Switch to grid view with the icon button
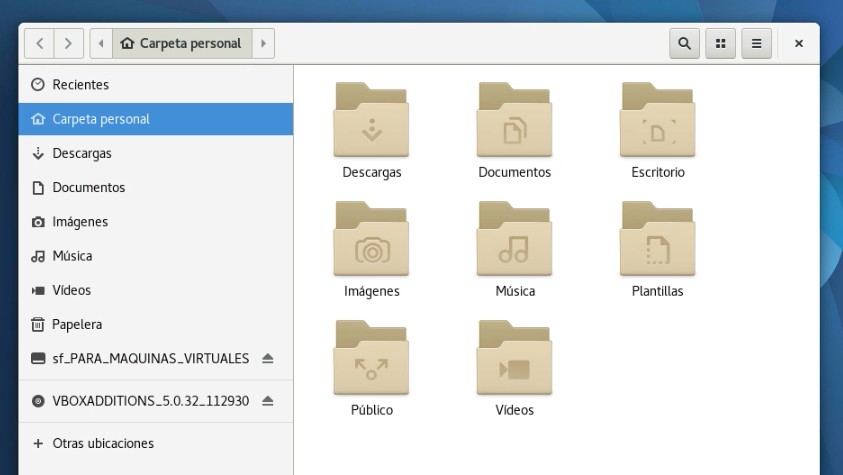 tap(720, 44)
